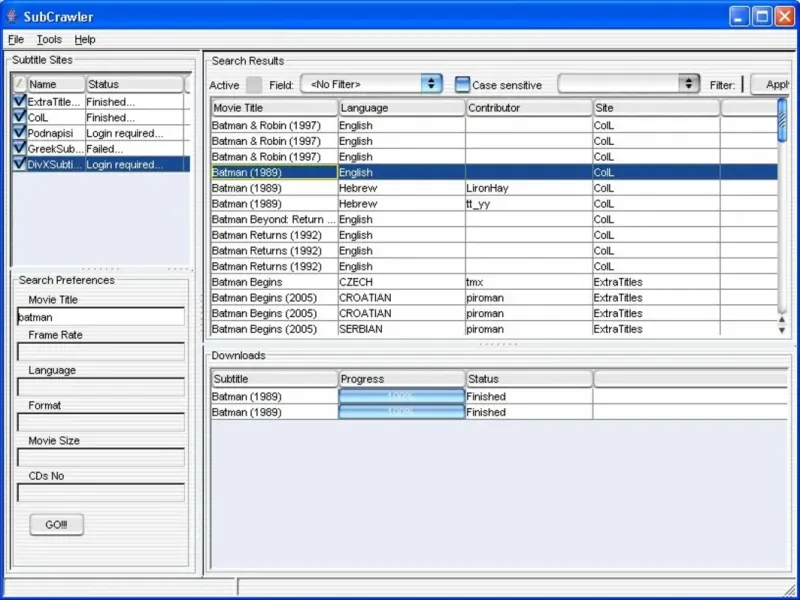Open the Field <No Filter> dropdown
800x600 pixels.
pos(371,84)
